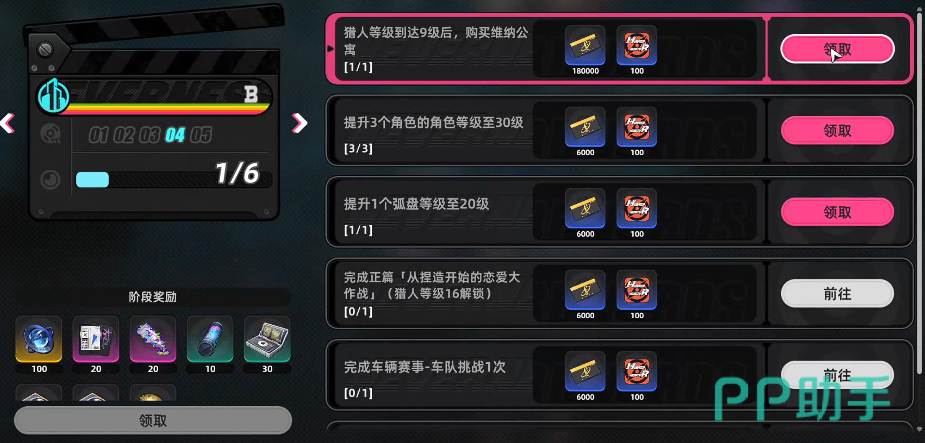Go to previous stage with left chevron
925x443 pixels.
point(6,123)
